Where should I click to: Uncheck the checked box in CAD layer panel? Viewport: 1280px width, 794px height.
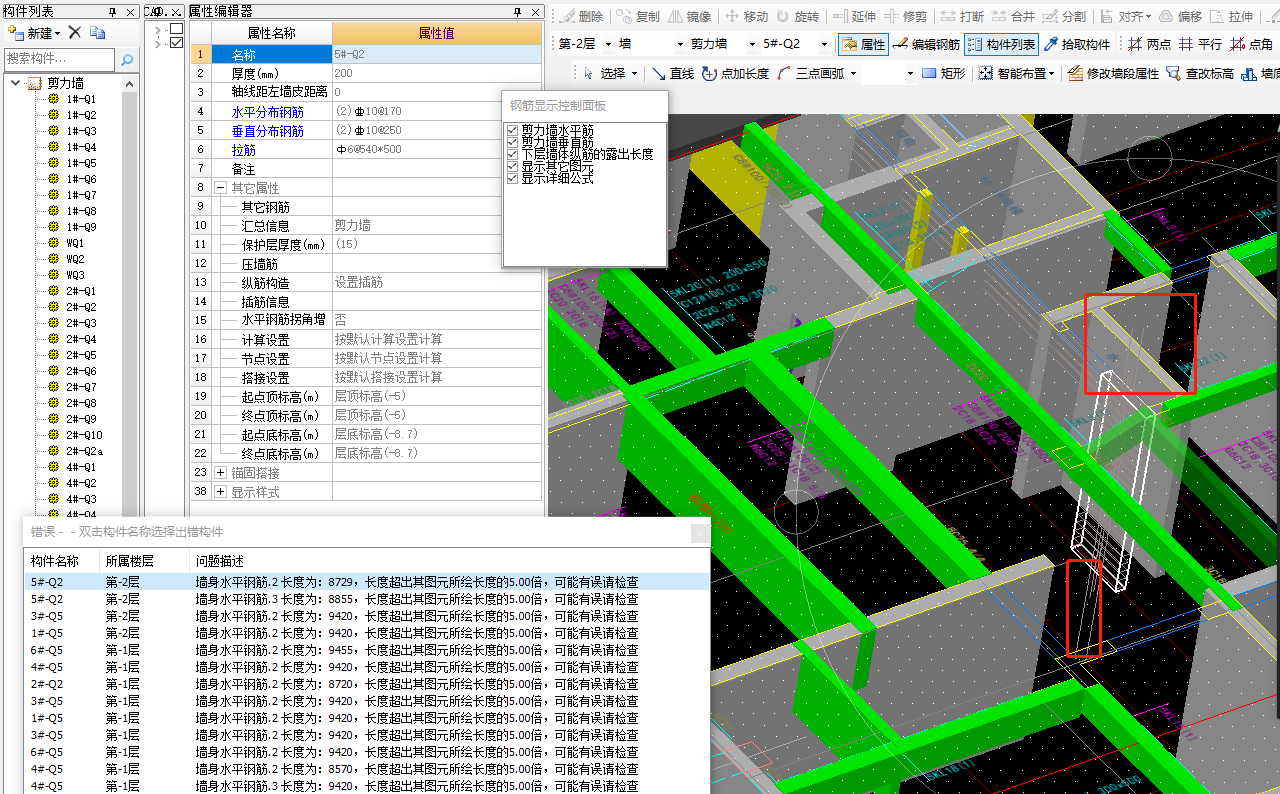click(177, 43)
